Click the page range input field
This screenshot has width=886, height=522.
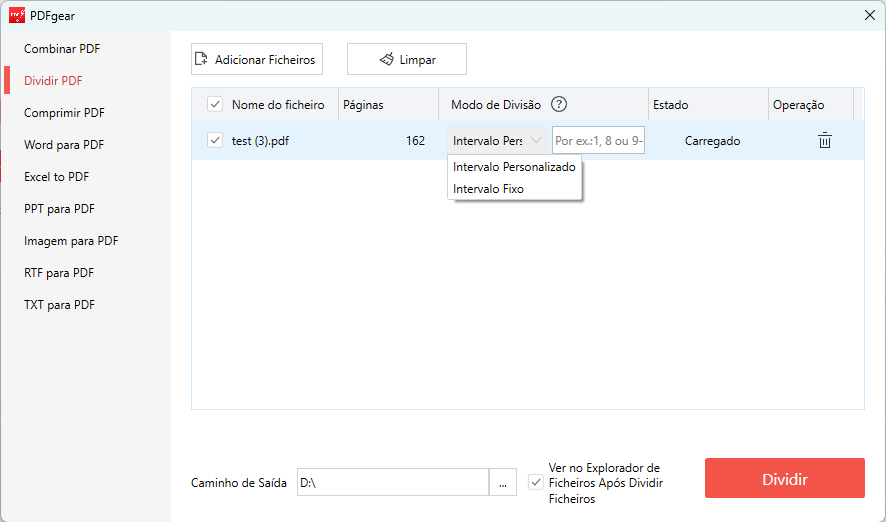pyautogui.click(x=598, y=141)
